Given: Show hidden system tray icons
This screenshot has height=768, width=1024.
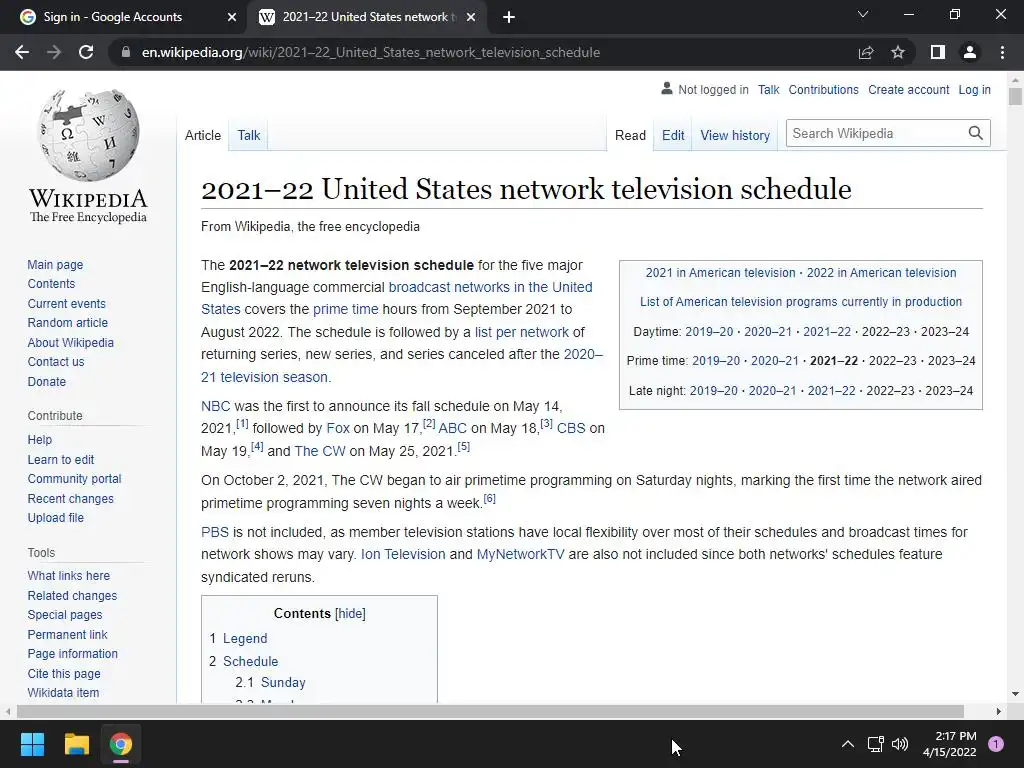Looking at the screenshot, I should (x=848, y=744).
